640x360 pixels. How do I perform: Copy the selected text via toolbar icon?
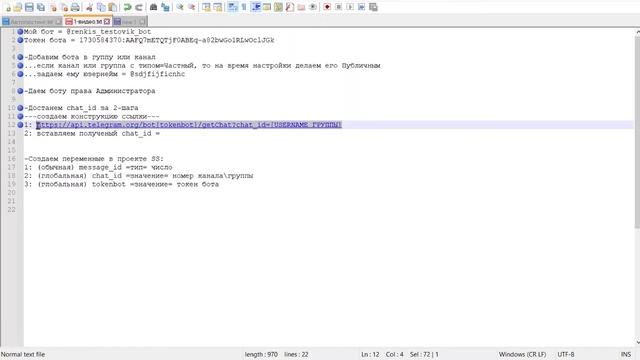(101, 7)
